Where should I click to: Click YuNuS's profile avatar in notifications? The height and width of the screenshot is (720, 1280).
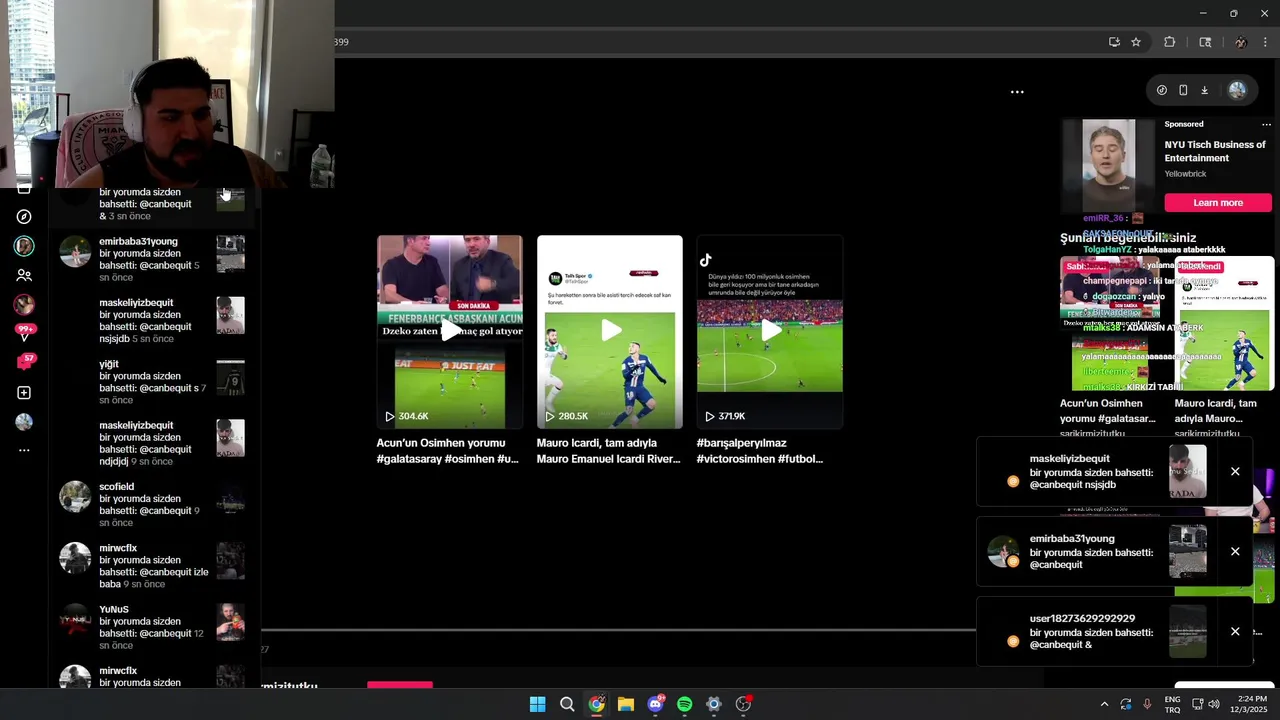point(75,619)
